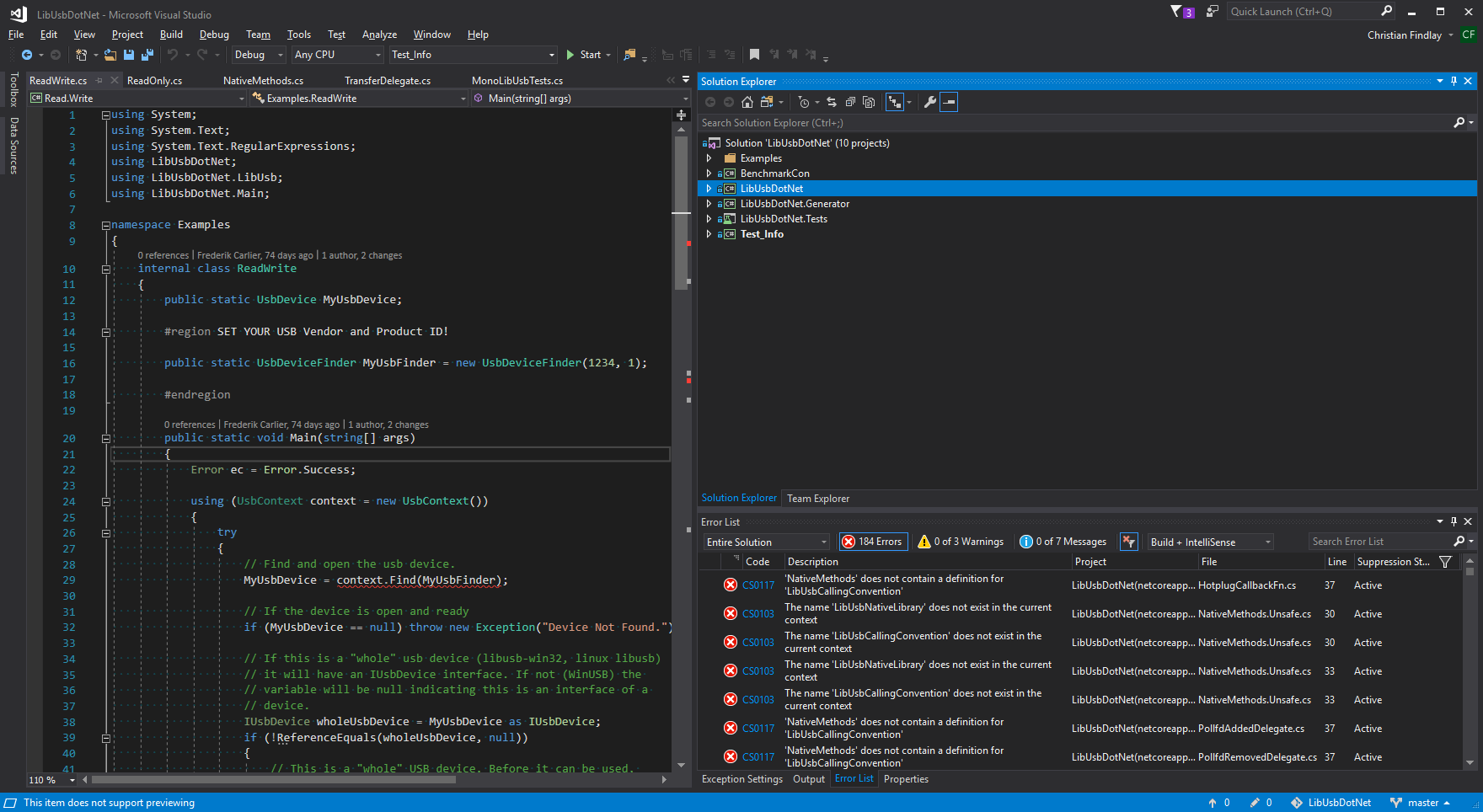This screenshot has width=1483, height=812.
Task: Switch to the Output tab
Action: point(809,779)
